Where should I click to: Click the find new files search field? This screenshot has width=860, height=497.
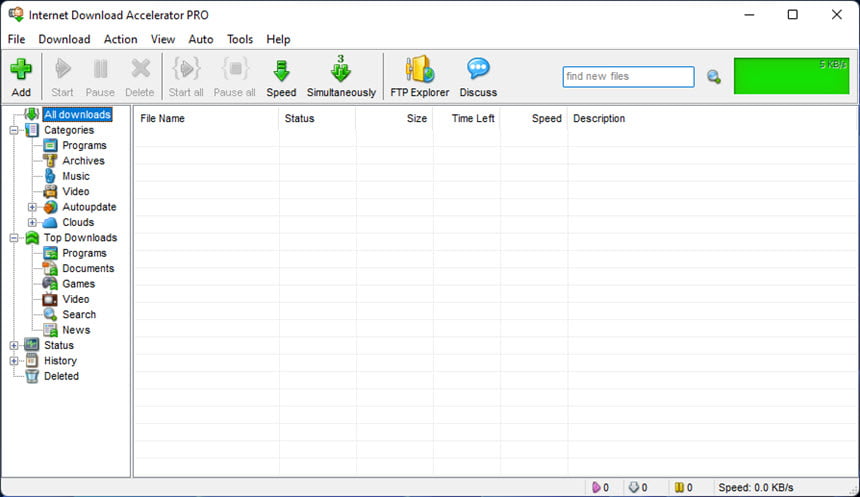628,77
